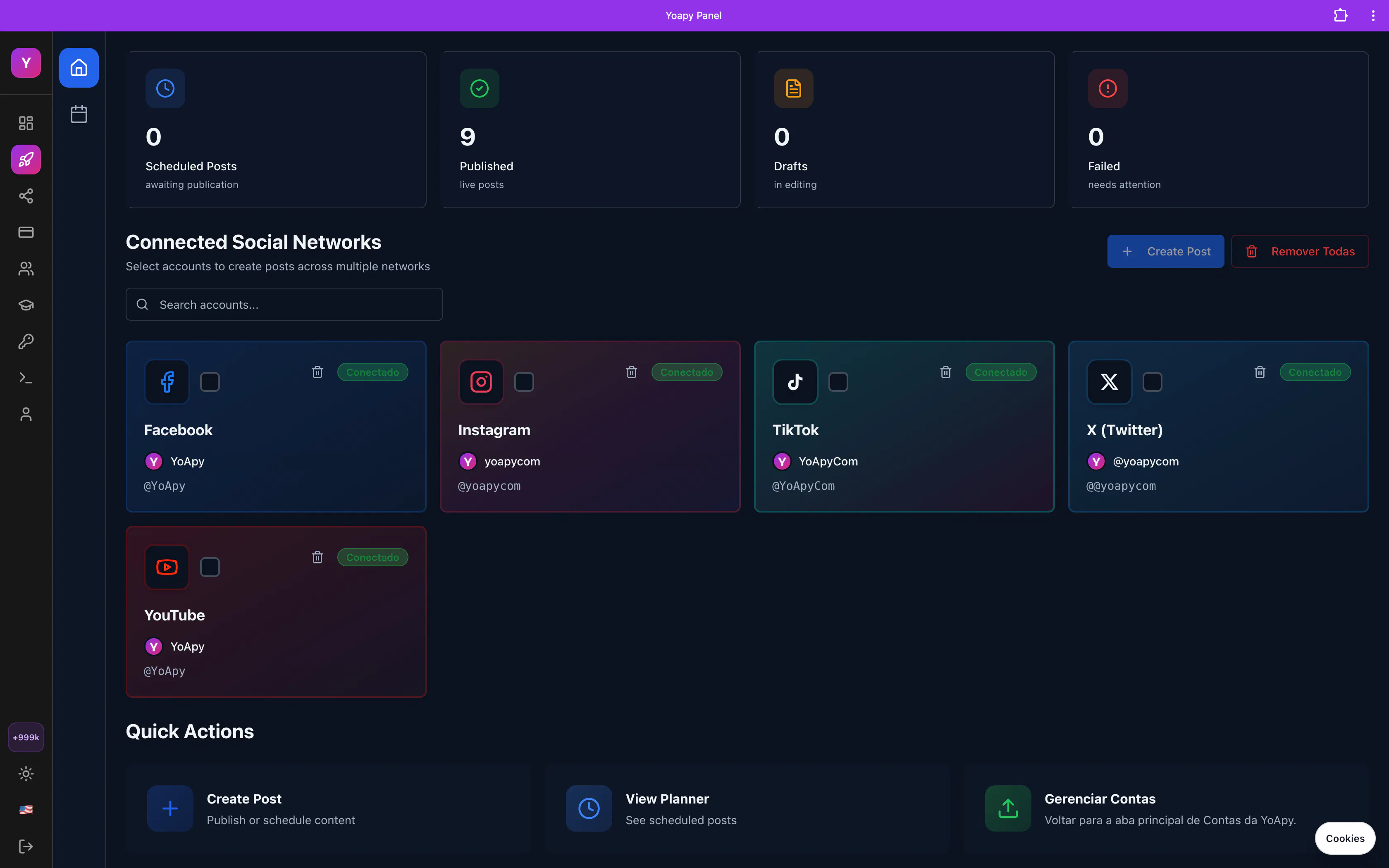Image resolution: width=1389 pixels, height=868 pixels.
Task: Open the graduation cap academy icon
Action: click(x=26, y=305)
